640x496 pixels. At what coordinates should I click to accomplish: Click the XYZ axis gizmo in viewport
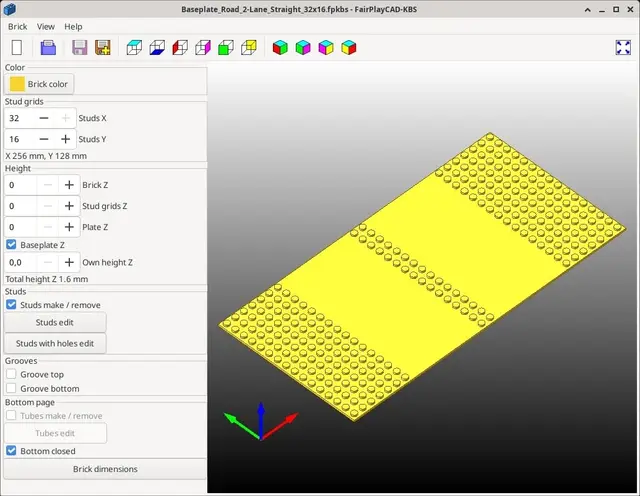[261, 421]
